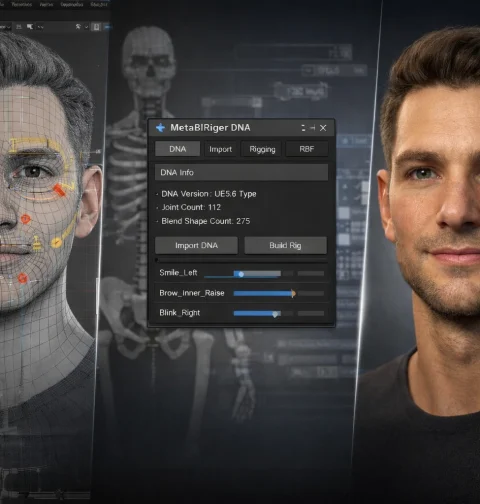Adjust the Smile_Left slider
Viewport: 480px width, 504px height.
tap(257, 274)
